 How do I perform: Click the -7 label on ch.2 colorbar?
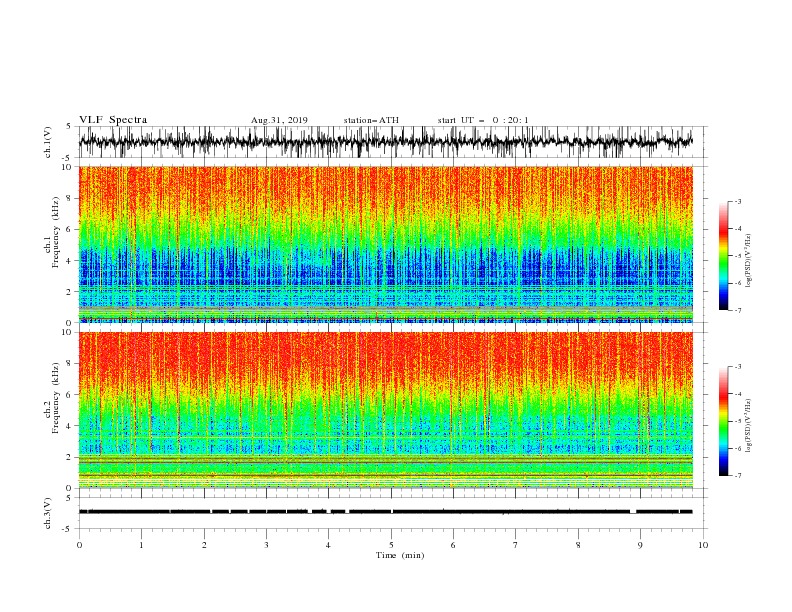click(x=737, y=476)
